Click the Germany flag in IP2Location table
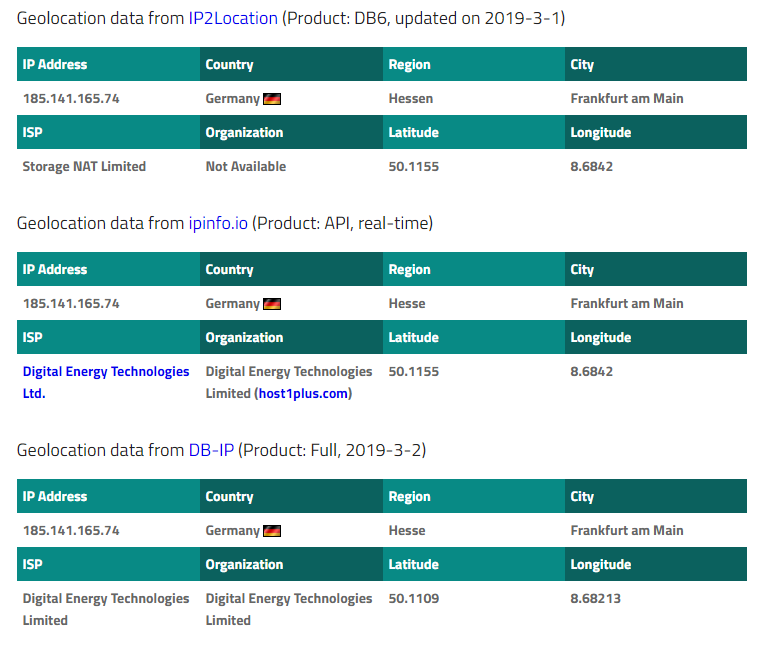 (x=272, y=99)
